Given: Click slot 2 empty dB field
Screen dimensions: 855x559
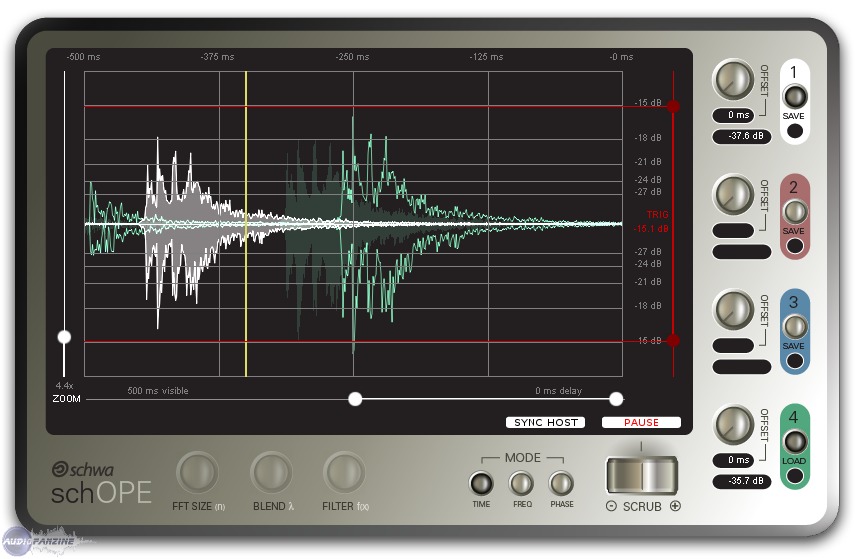Looking at the screenshot, I should tap(742, 252).
